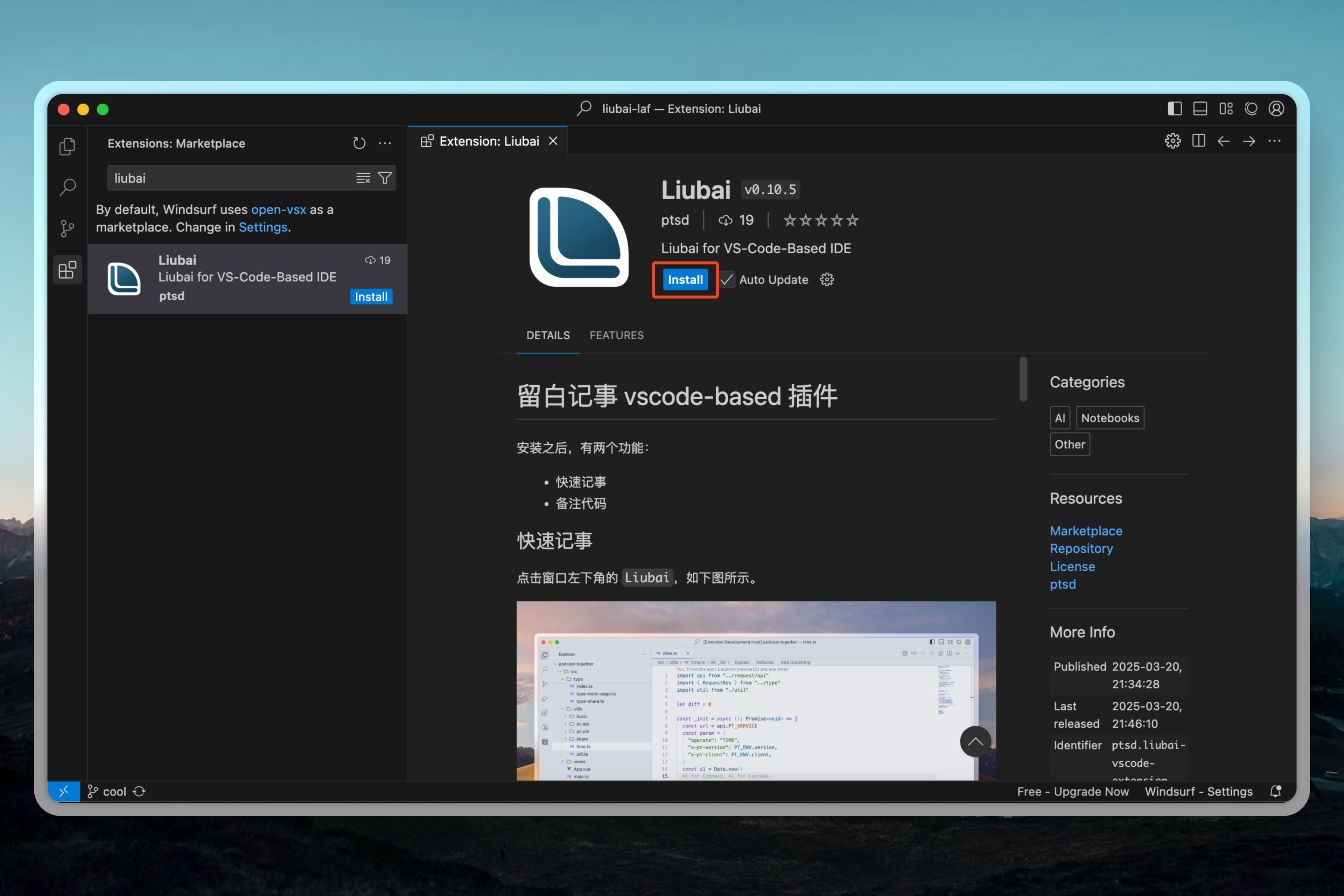Viewport: 1344px width, 896px height.
Task: Open the gear icon next to Auto Update
Action: coord(827,279)
